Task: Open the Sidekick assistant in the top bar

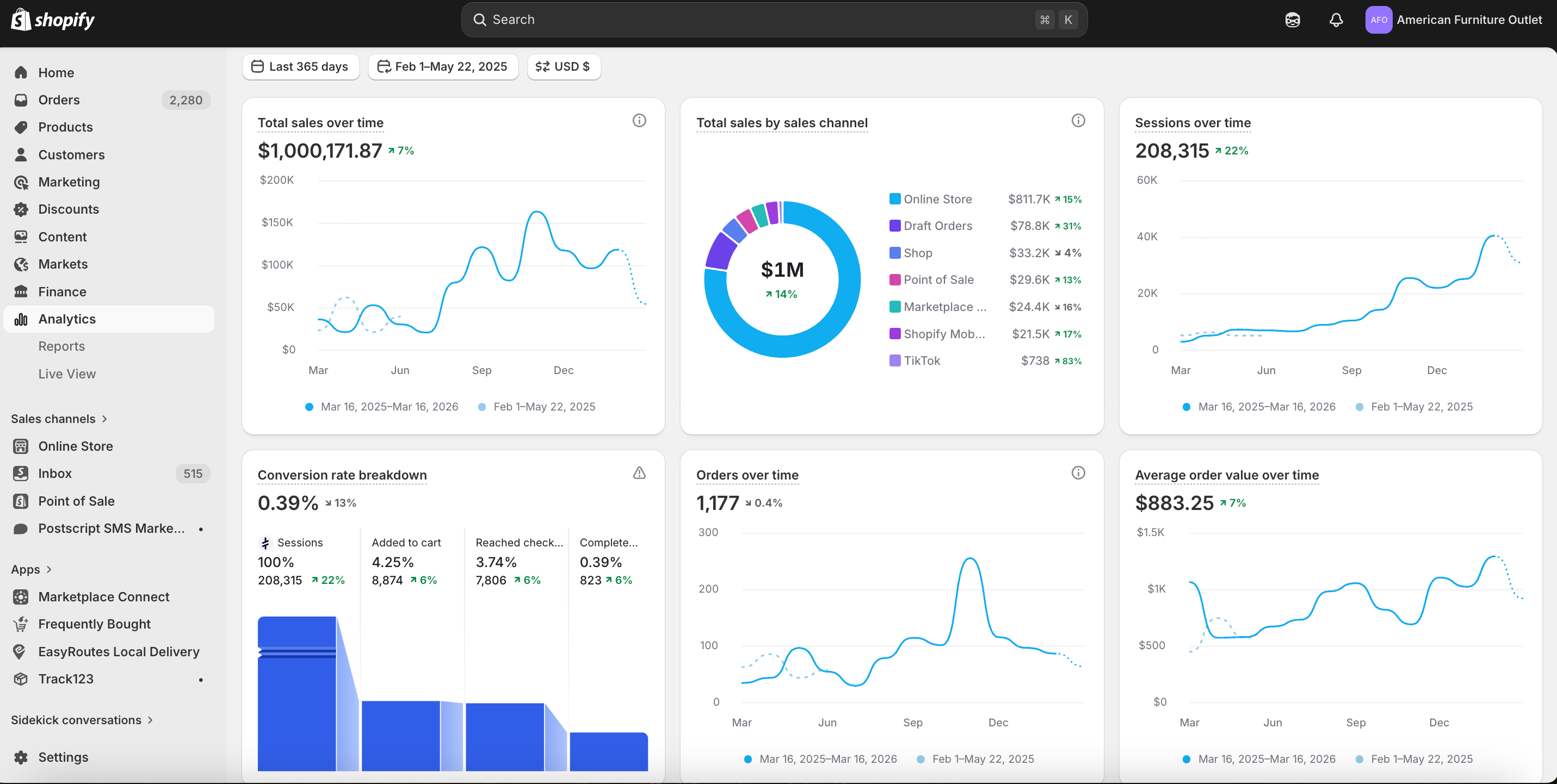Action: pos(1293,20)
